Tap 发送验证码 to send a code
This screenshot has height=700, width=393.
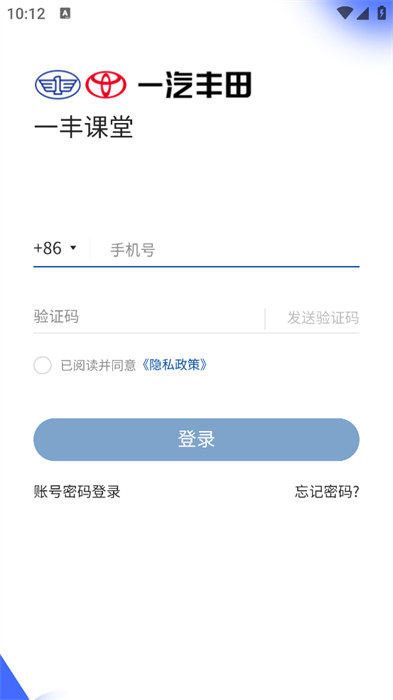(x=323, y=318)
